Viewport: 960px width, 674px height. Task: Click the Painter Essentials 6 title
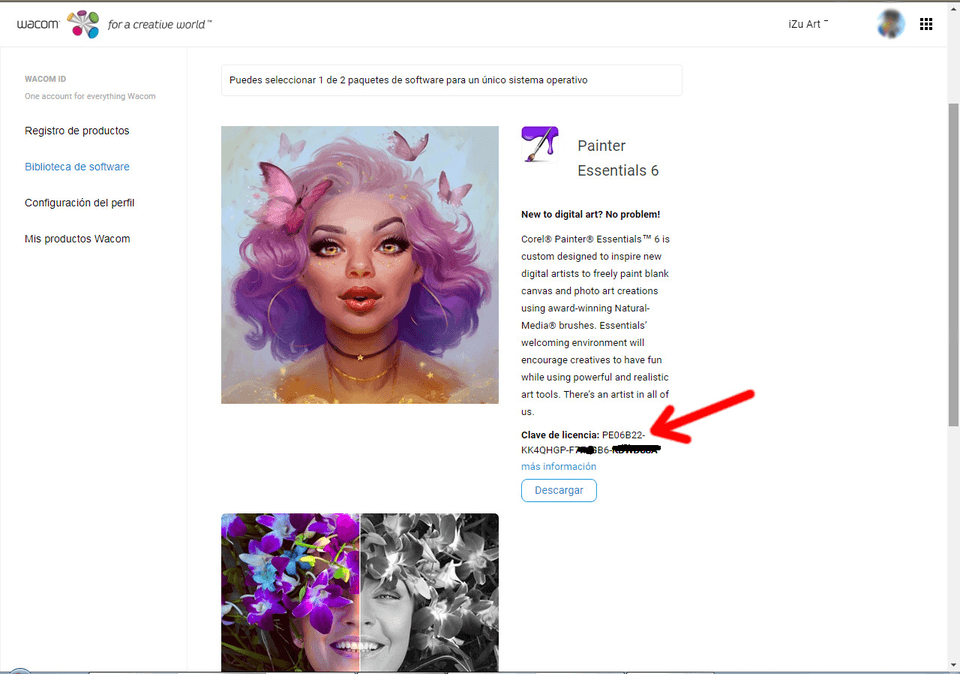pos(617,158)
